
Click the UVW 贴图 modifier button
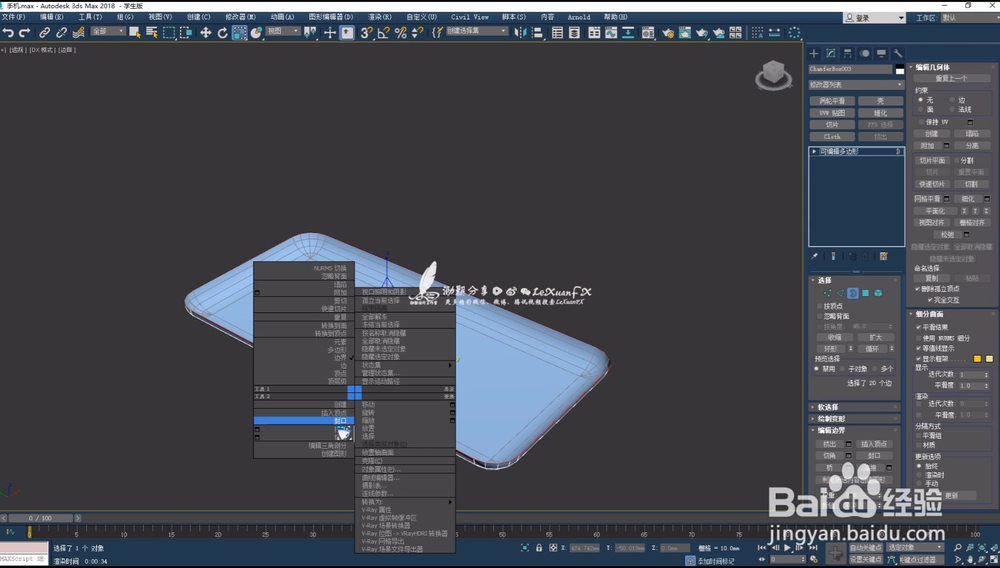832,113
